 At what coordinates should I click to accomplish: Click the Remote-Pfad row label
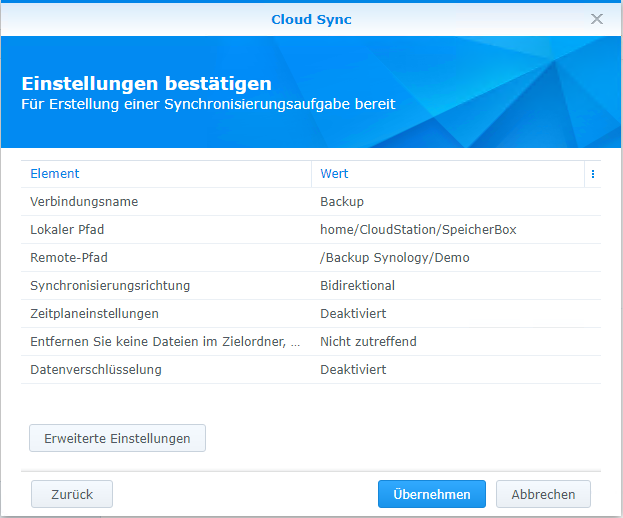[x=69, y=258]
